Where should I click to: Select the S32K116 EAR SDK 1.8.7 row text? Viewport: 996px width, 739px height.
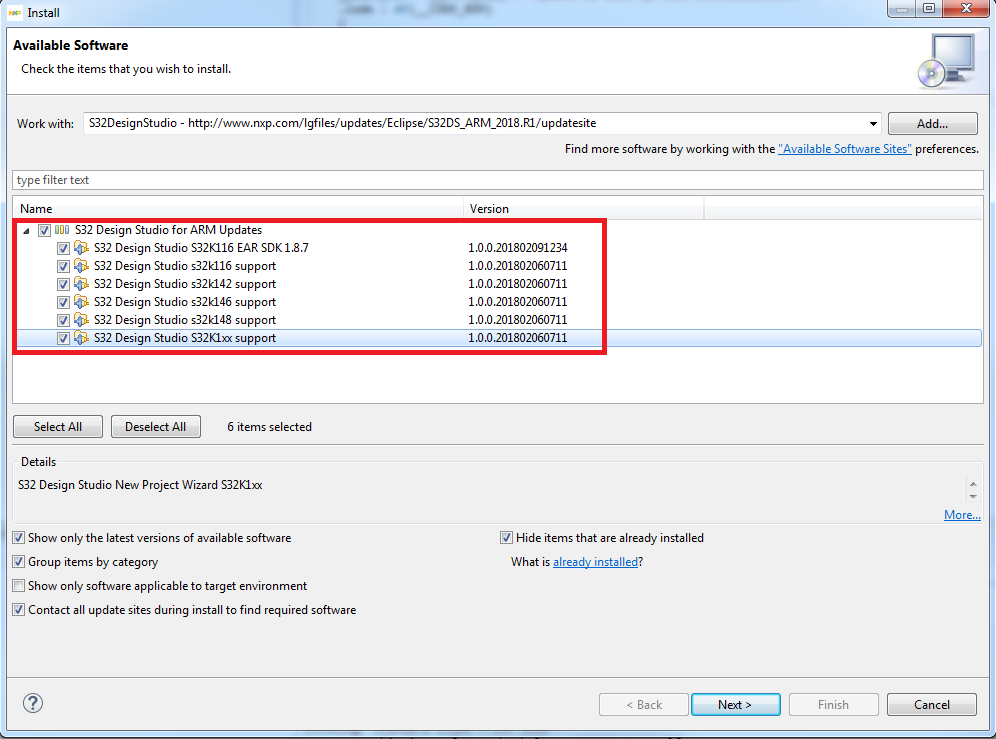201,248
